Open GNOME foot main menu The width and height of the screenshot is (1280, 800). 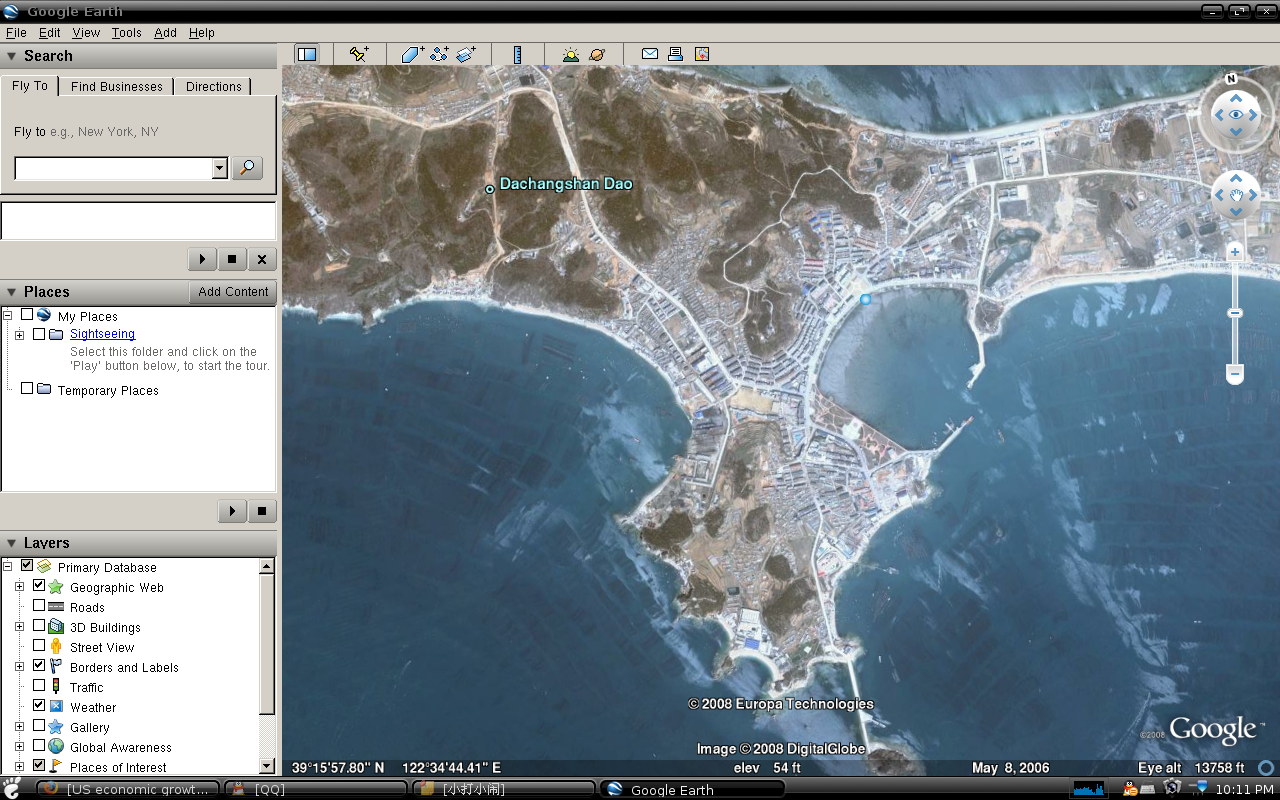click(13, 786)
